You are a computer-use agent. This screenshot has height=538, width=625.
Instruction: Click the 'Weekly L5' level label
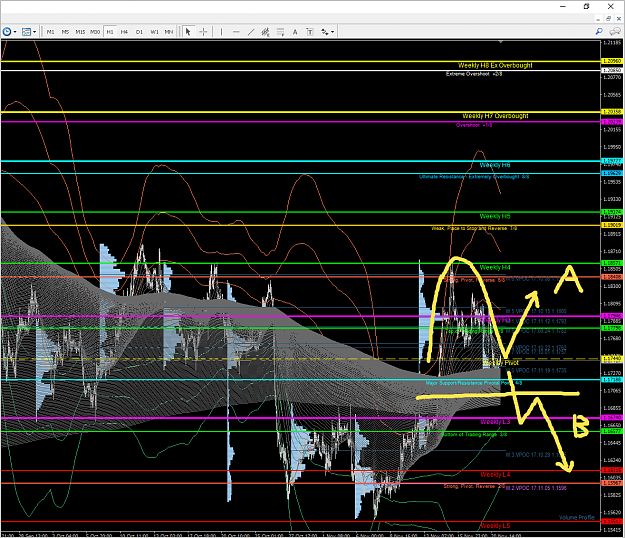click(495, 526)
